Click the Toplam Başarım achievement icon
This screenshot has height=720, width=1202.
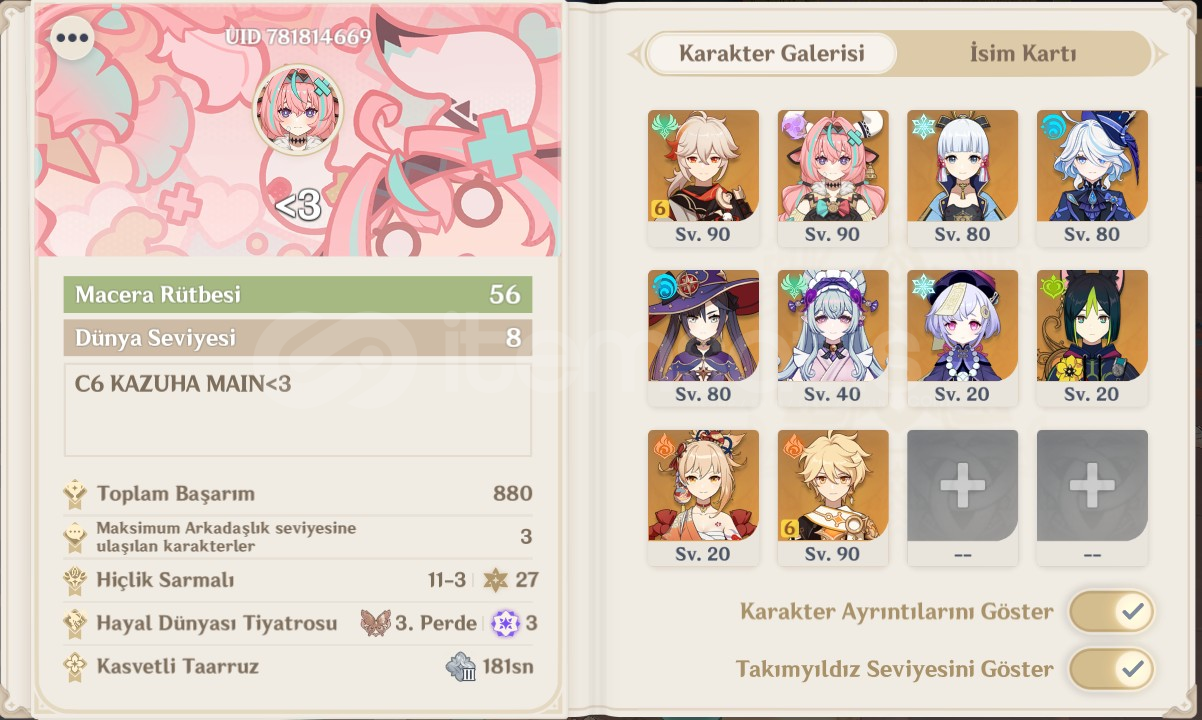(75, 494)
